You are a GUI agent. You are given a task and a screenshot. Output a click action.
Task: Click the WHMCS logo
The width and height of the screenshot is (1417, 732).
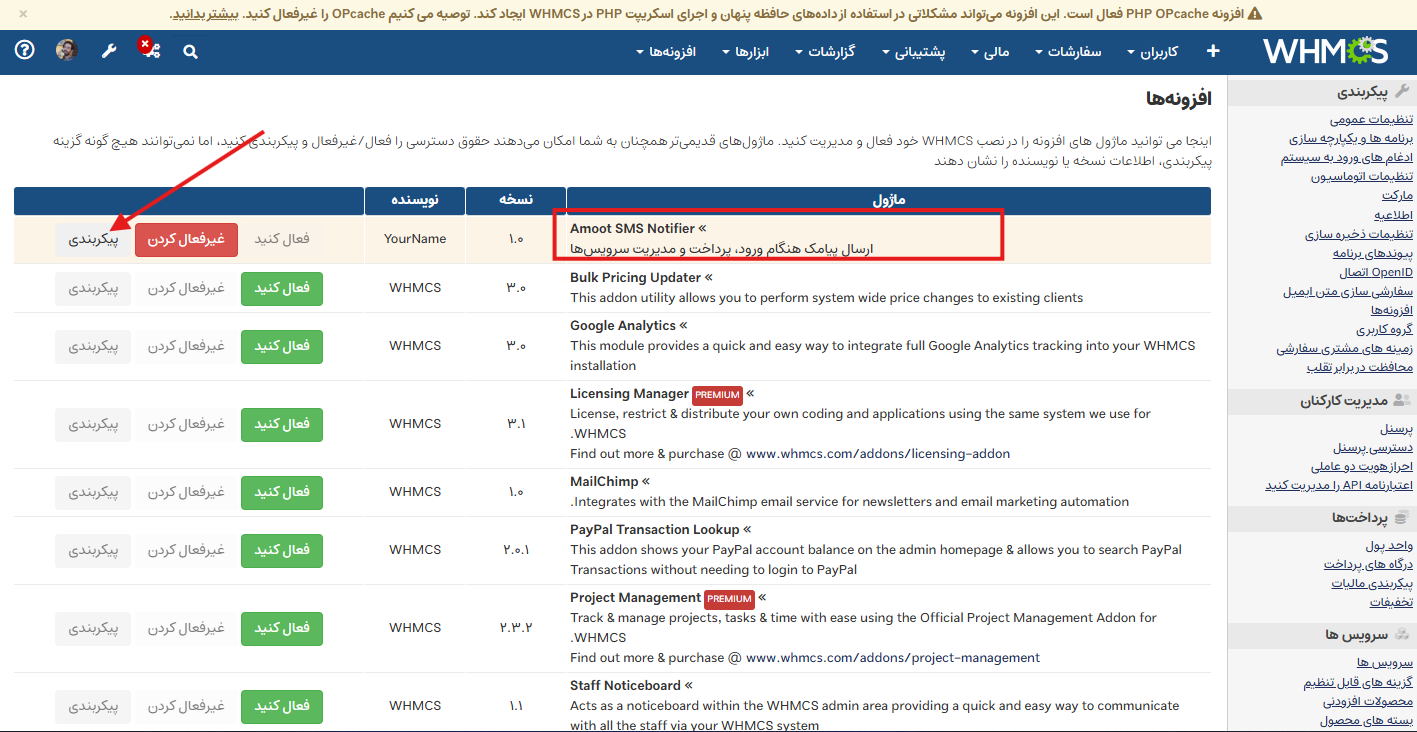tap(1324, 51)
